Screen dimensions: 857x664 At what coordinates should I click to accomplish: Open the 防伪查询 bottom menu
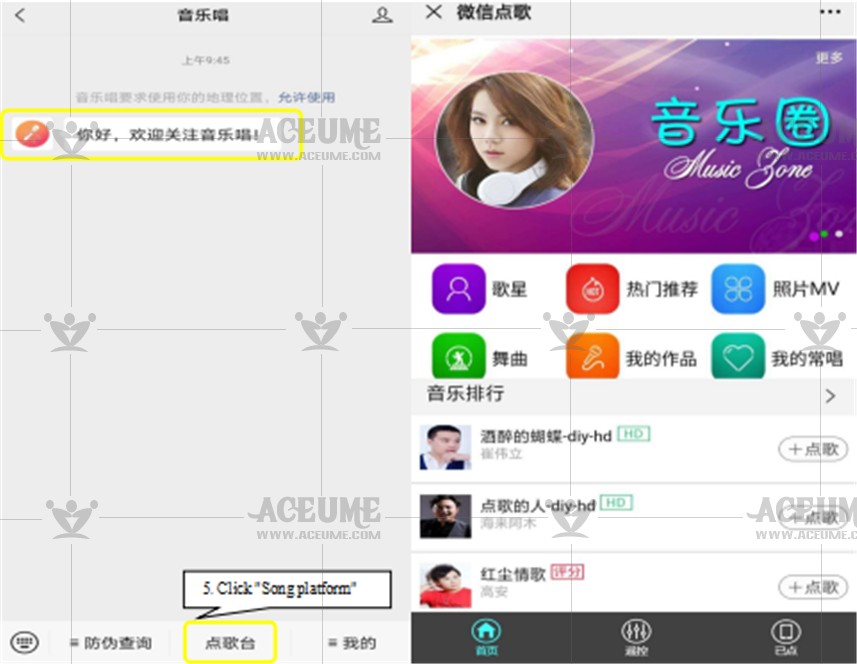(x=110, y=643)
